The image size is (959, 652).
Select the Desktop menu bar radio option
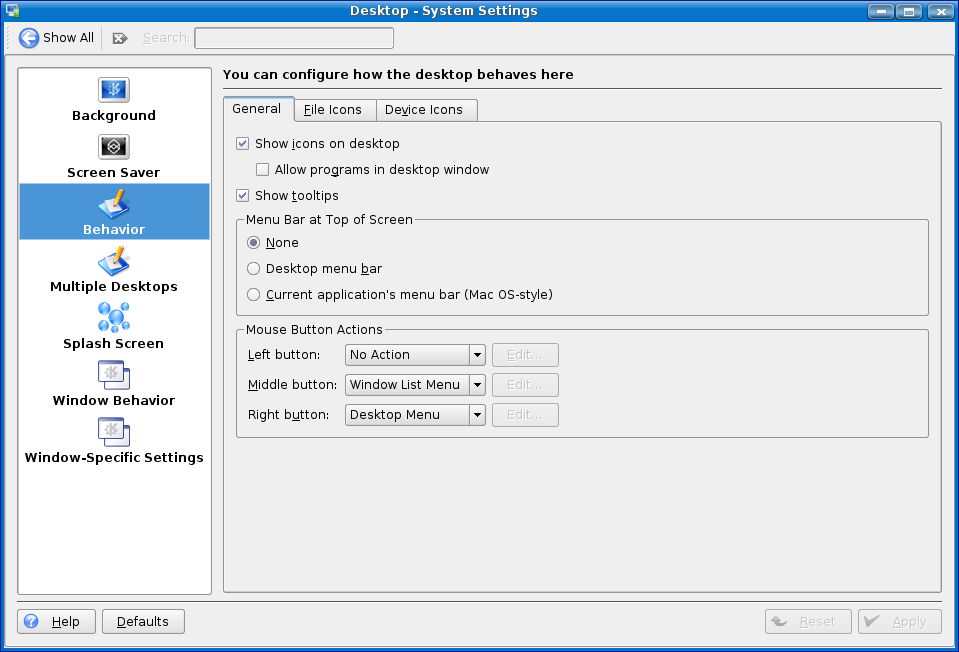[254, 269]
